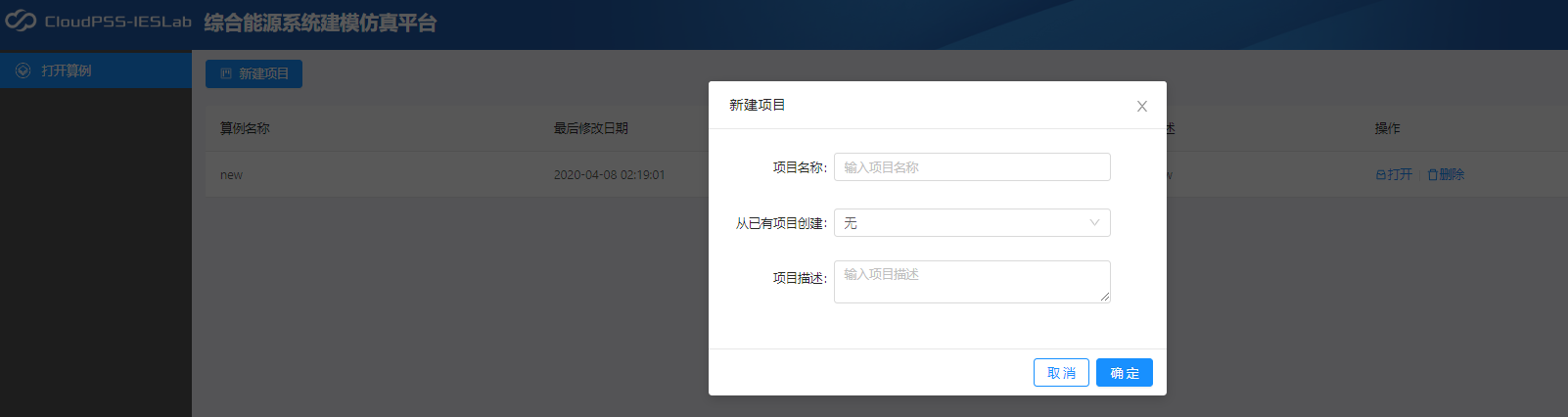The height and width of the screenshot is (417, 1568).
Task: Click the 算例名称 column header
Action: (x=245, y=128)
